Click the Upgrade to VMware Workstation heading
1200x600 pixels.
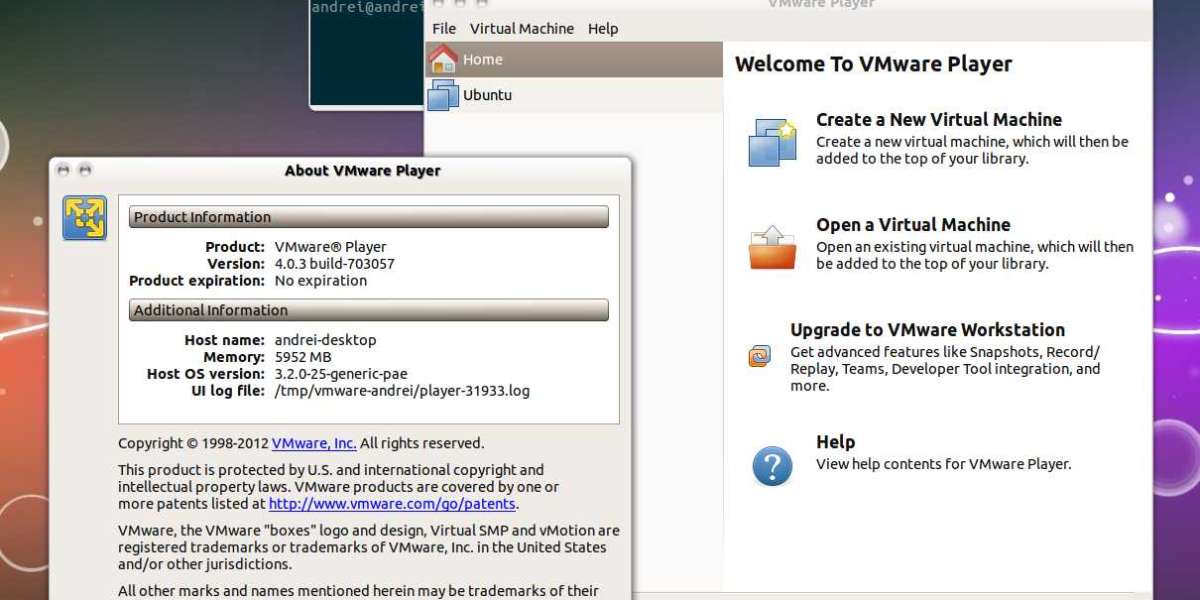coord(927,329)
